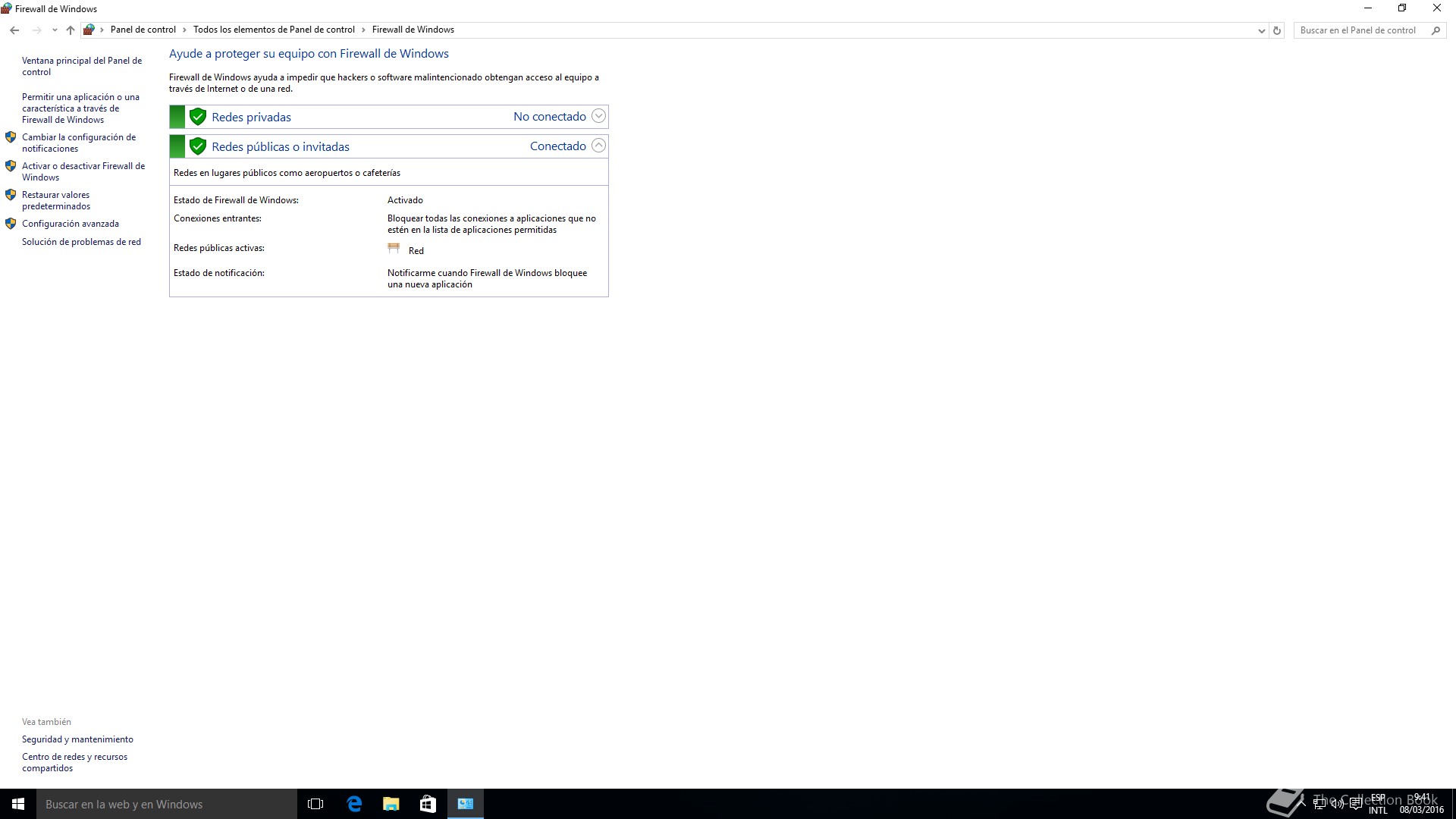The image size is (1456, 819).
Task: Open 'Seguridad y mantenimiento' link
Action: pyautogui.click(x=77, y=739)
